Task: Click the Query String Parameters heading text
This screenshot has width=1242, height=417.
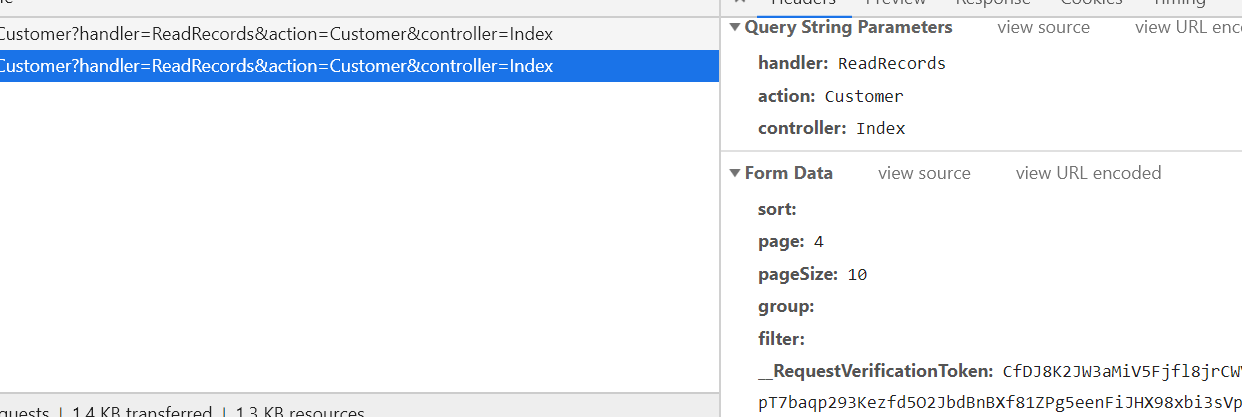Action: coord(848,27)
